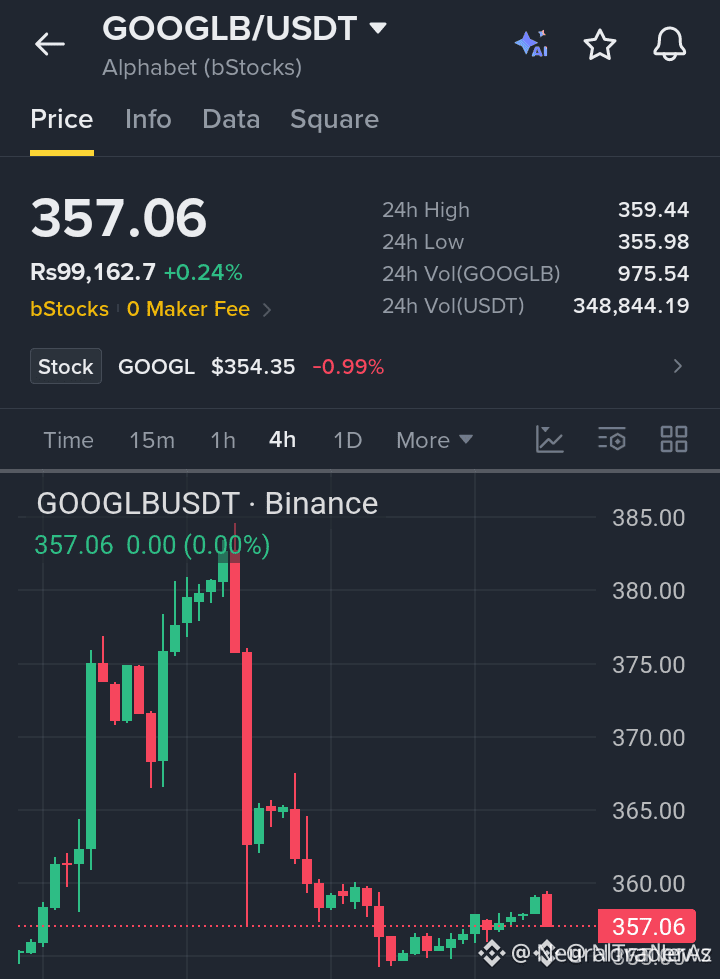The height and width of the screenshot is (979, 720).
Task: Open the four-square grid layout icon
Action: click(674, 439)
